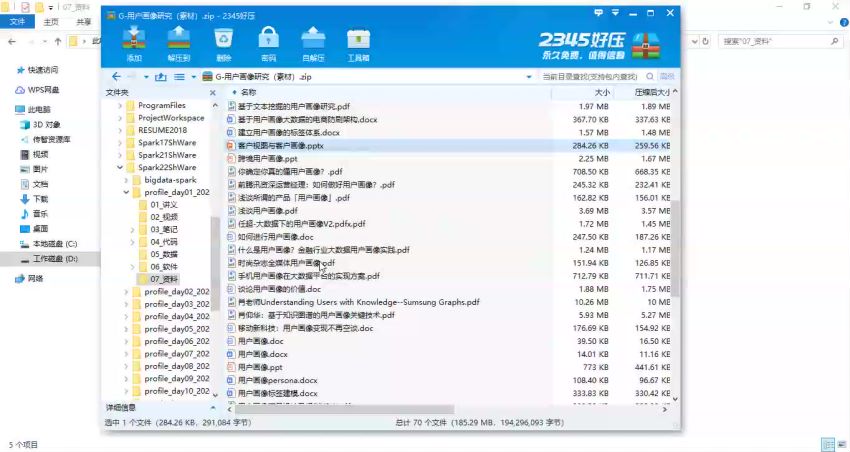Image resolution: width=850 pixels, height=452 pixels.
Task: Click the 解压到 (Extract to) icon
Action: (x=179, y=42)
